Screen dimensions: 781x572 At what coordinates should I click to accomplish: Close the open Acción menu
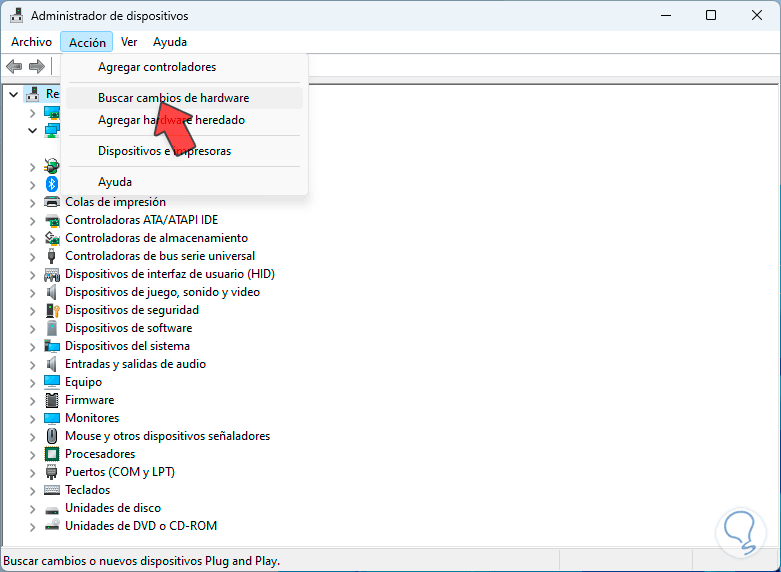(87, 42)
